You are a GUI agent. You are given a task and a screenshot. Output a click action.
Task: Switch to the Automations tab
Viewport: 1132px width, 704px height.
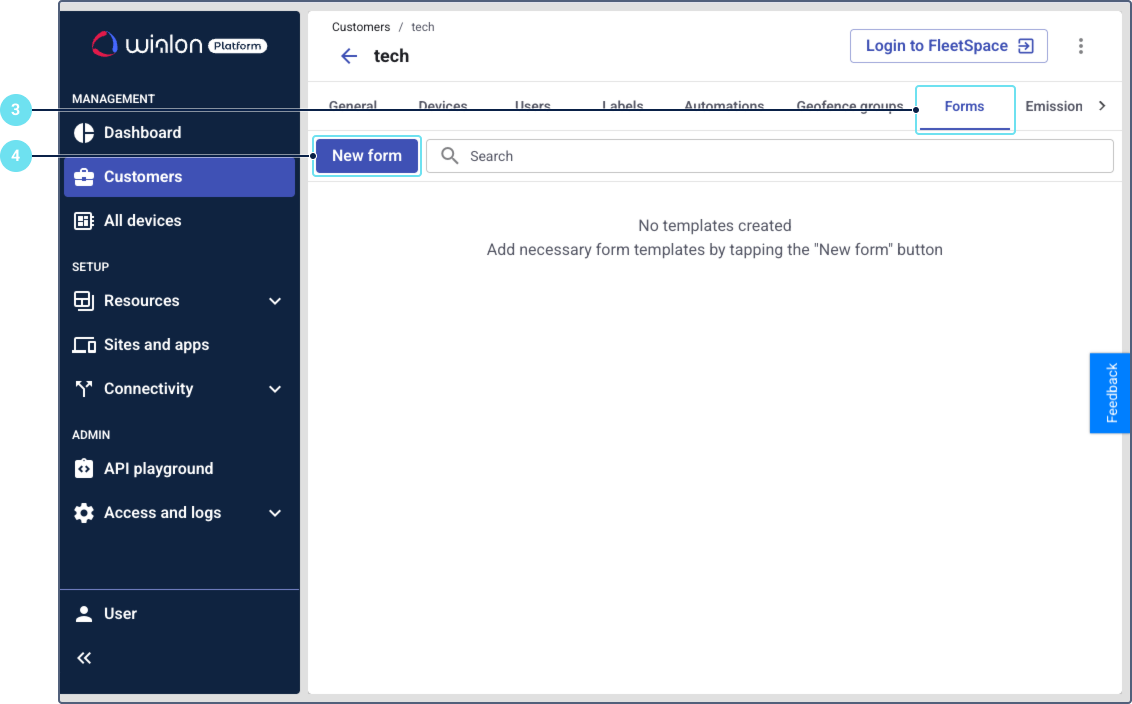tap(724, 107)
